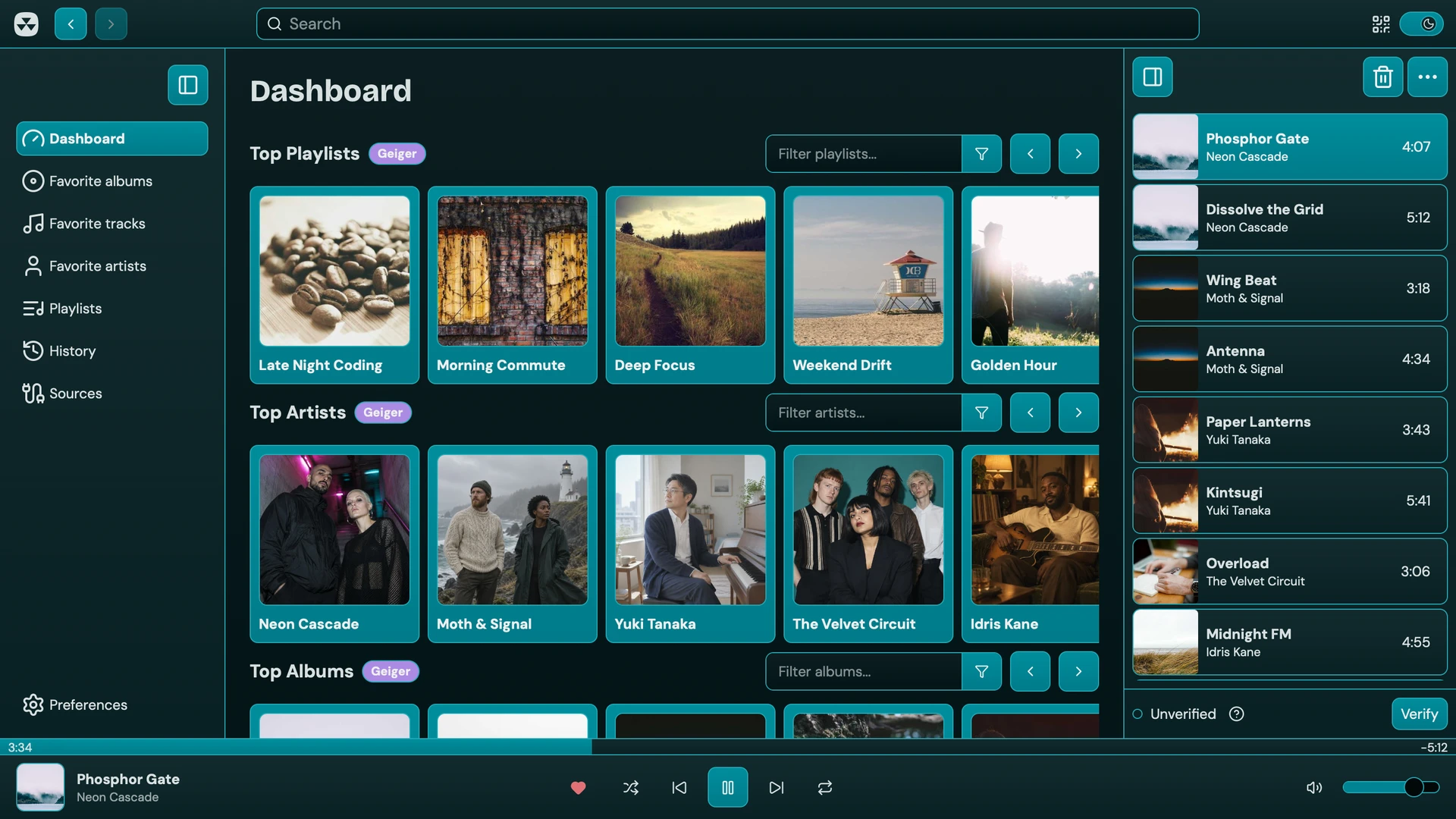The image size is (1456, 819).
Task: Open the help icon beside Unverified
Action: pos(1236,714)
